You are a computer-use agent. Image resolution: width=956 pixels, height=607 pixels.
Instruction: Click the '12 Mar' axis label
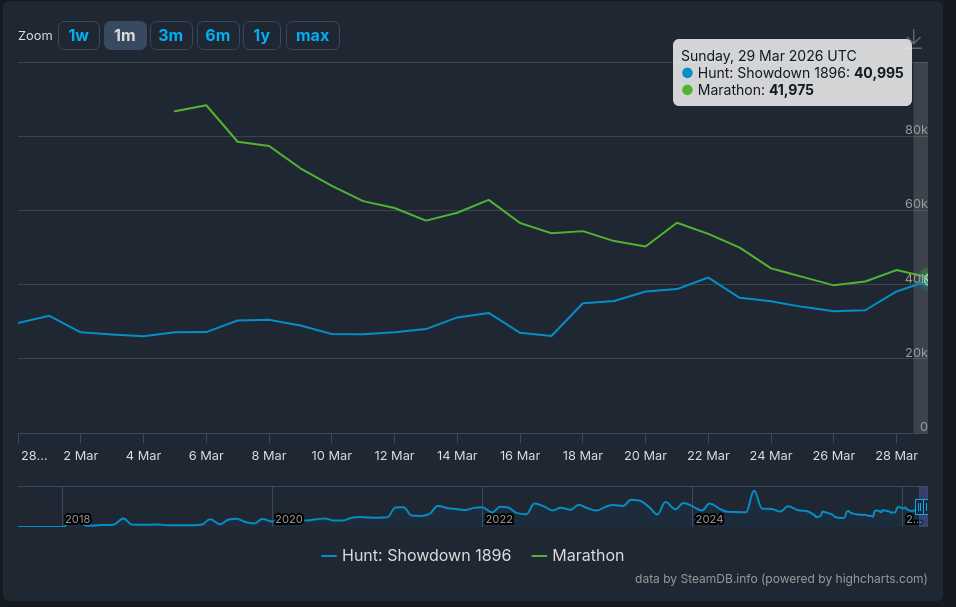coord(394,456)
